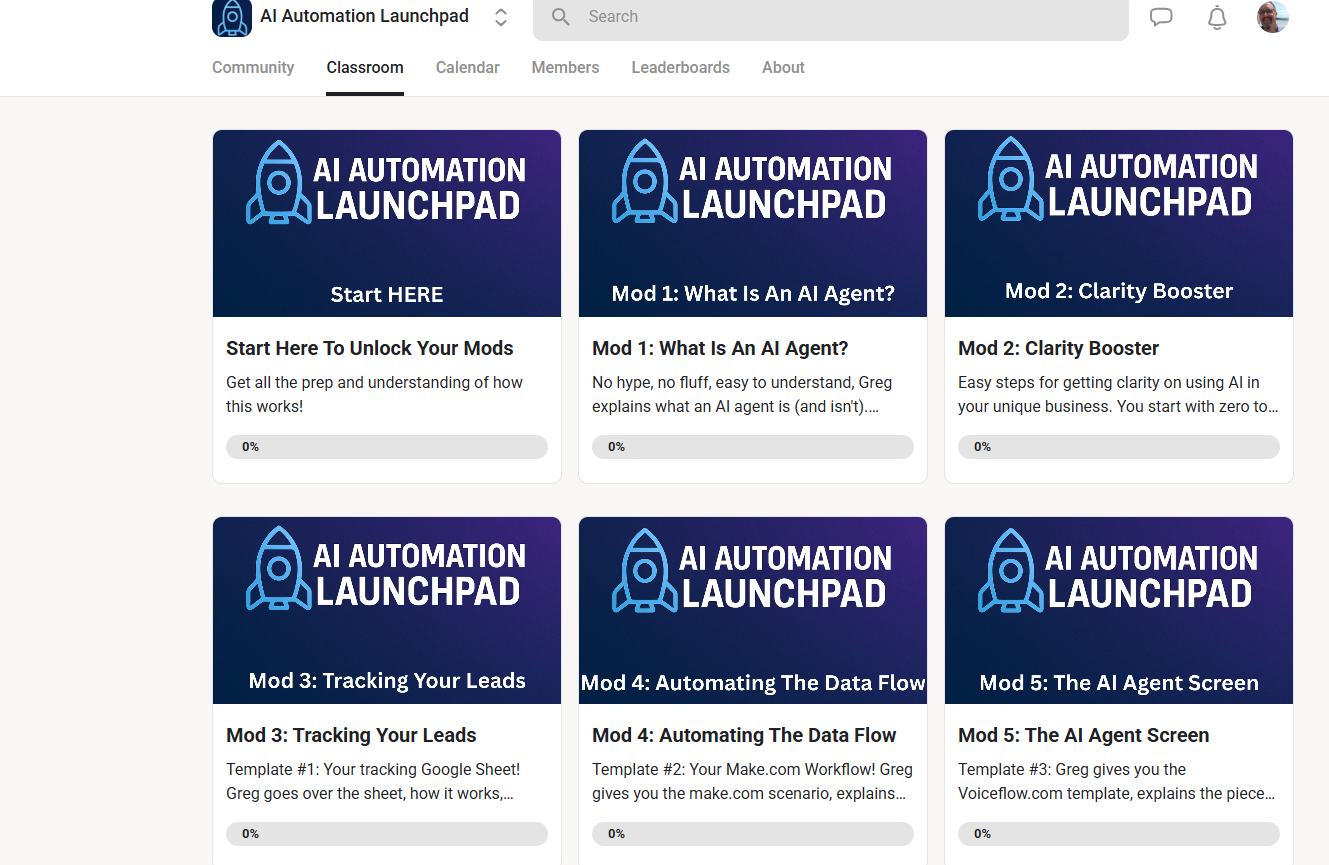Switch to the Community tab
Screen dimensions: 1329x865
click(253, 68)
